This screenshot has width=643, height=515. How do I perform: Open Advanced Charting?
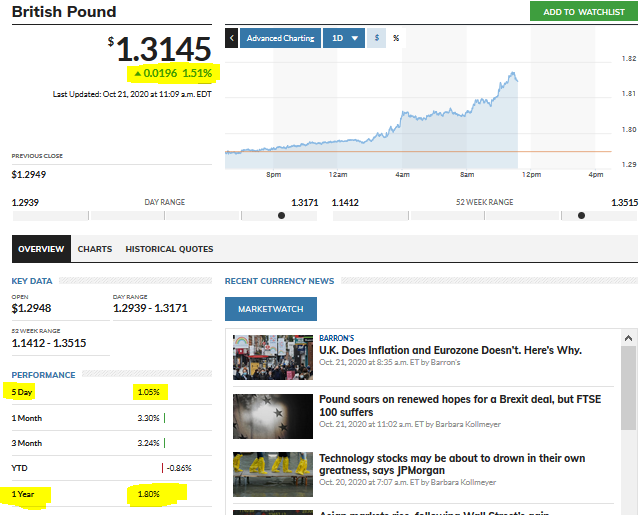(x=280, y=38)
